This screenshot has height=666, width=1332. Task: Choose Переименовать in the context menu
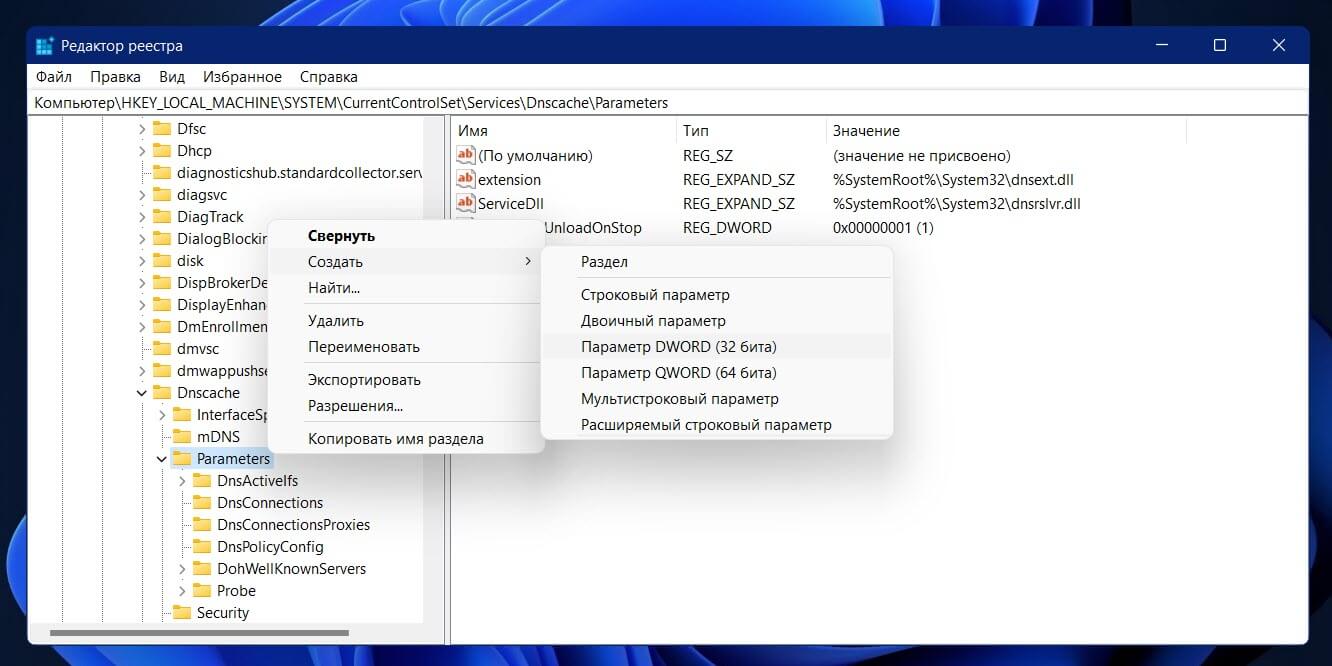(406, 347)
